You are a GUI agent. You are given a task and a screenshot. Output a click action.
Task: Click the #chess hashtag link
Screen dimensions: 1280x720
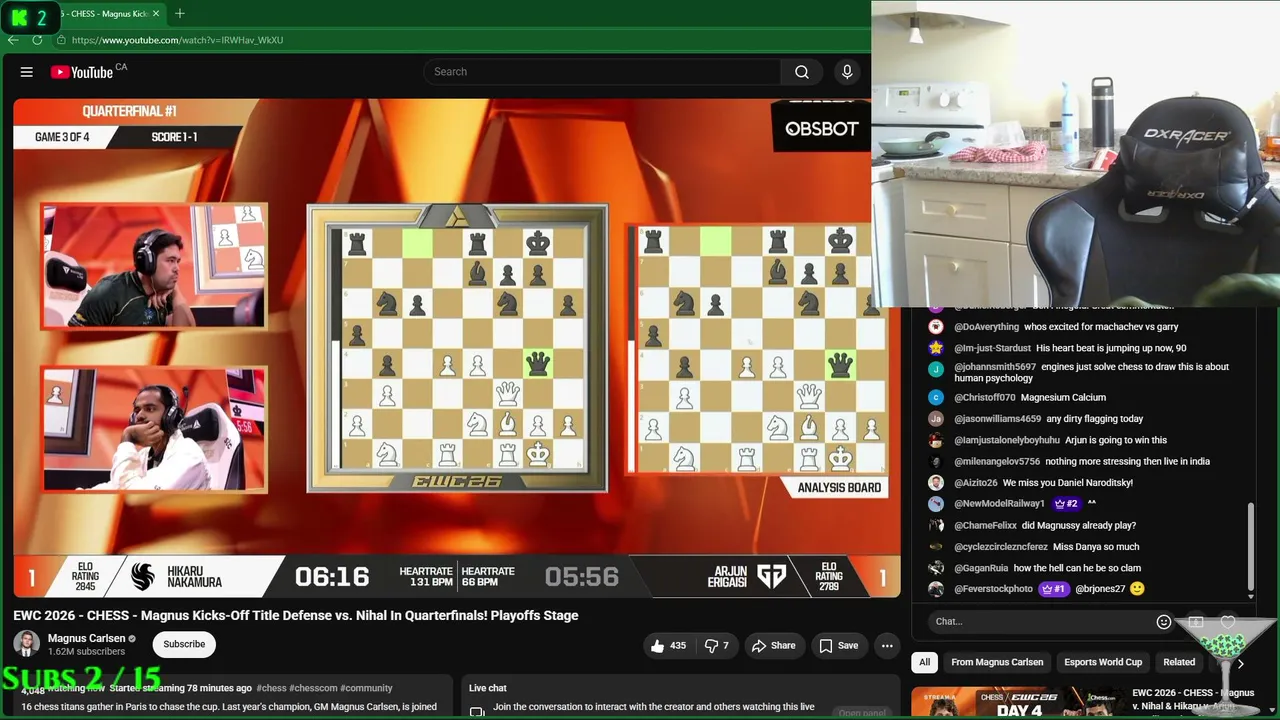[271, 688]
